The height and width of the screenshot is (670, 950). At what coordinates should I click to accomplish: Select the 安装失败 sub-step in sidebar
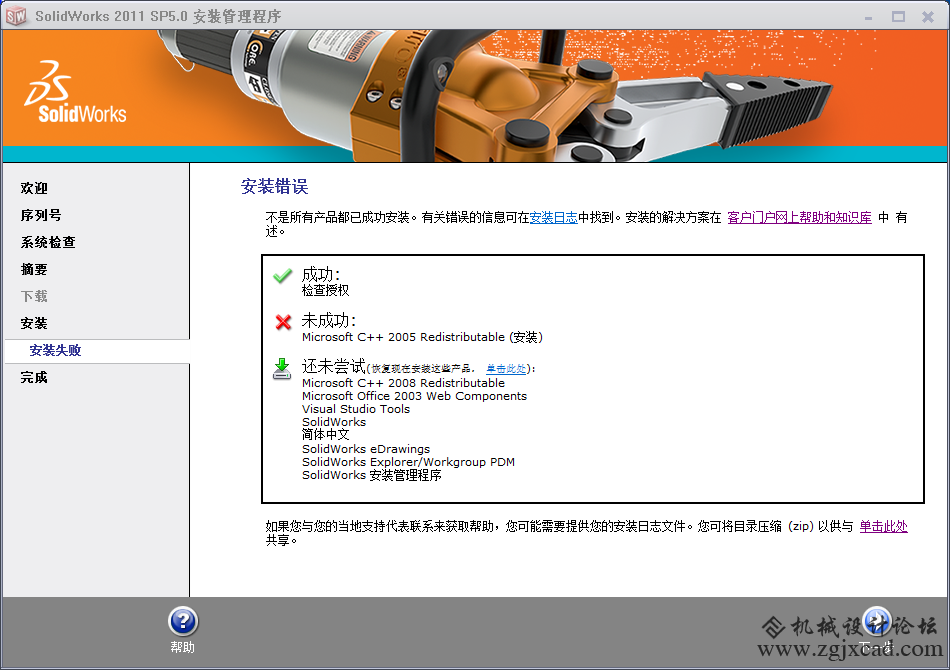[55, 350]
